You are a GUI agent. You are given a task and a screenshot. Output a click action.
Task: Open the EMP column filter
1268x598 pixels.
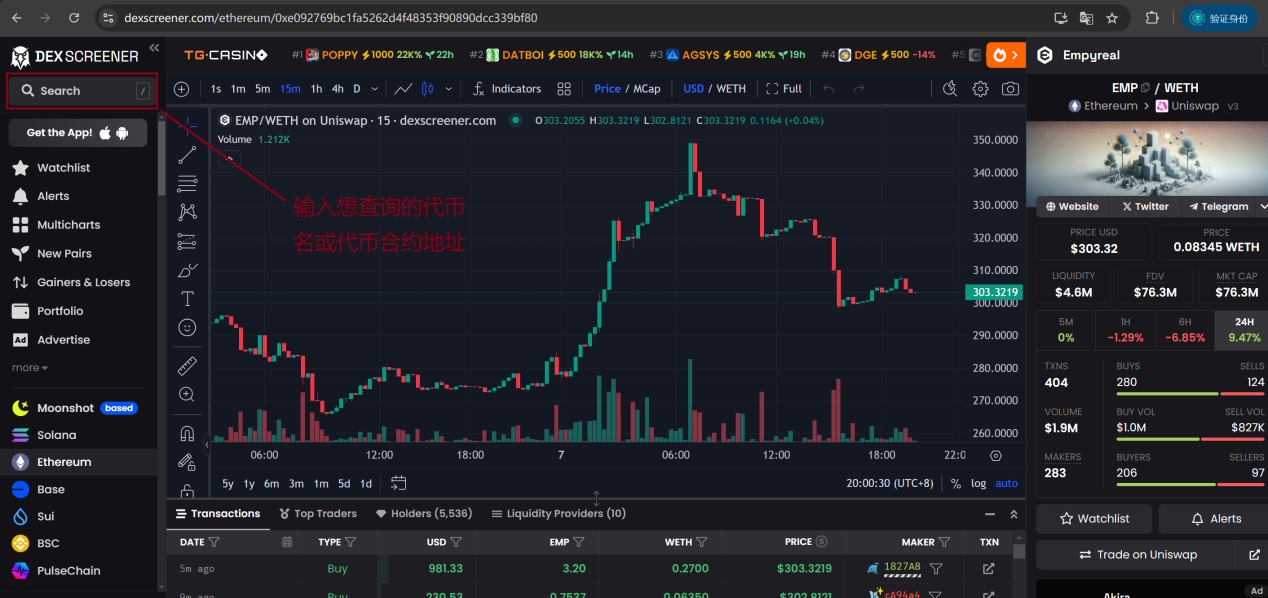click(579, 542)
